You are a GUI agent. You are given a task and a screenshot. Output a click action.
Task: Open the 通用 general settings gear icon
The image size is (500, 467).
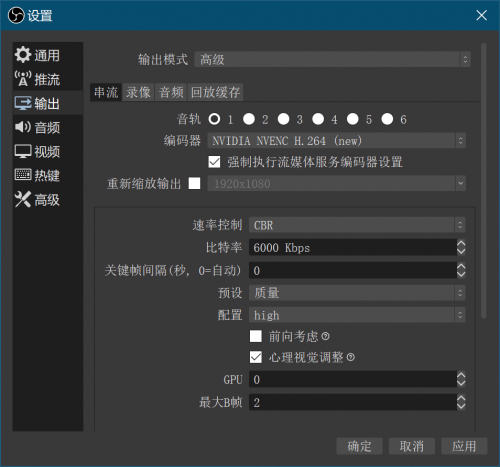click(23, 55)
